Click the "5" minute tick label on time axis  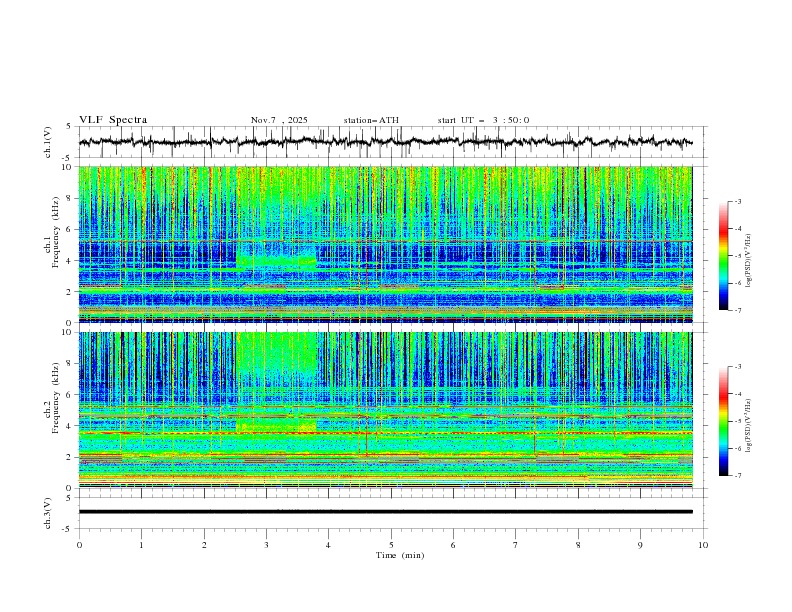pos(391,545)
